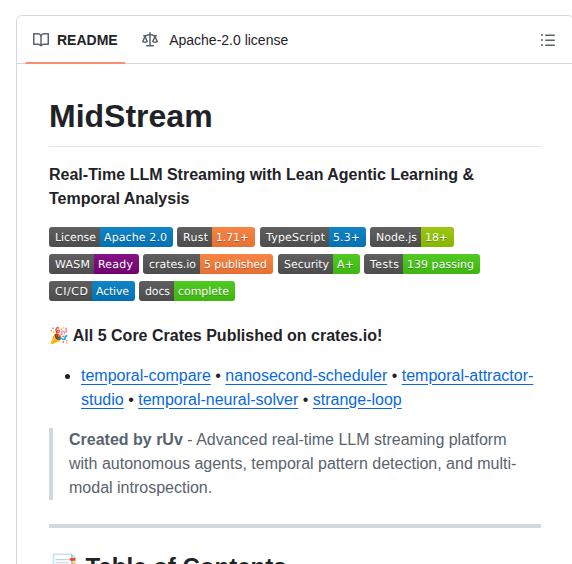Click the Security A+ badge
Screen dimensions: 572x564
tap(319, 264)
